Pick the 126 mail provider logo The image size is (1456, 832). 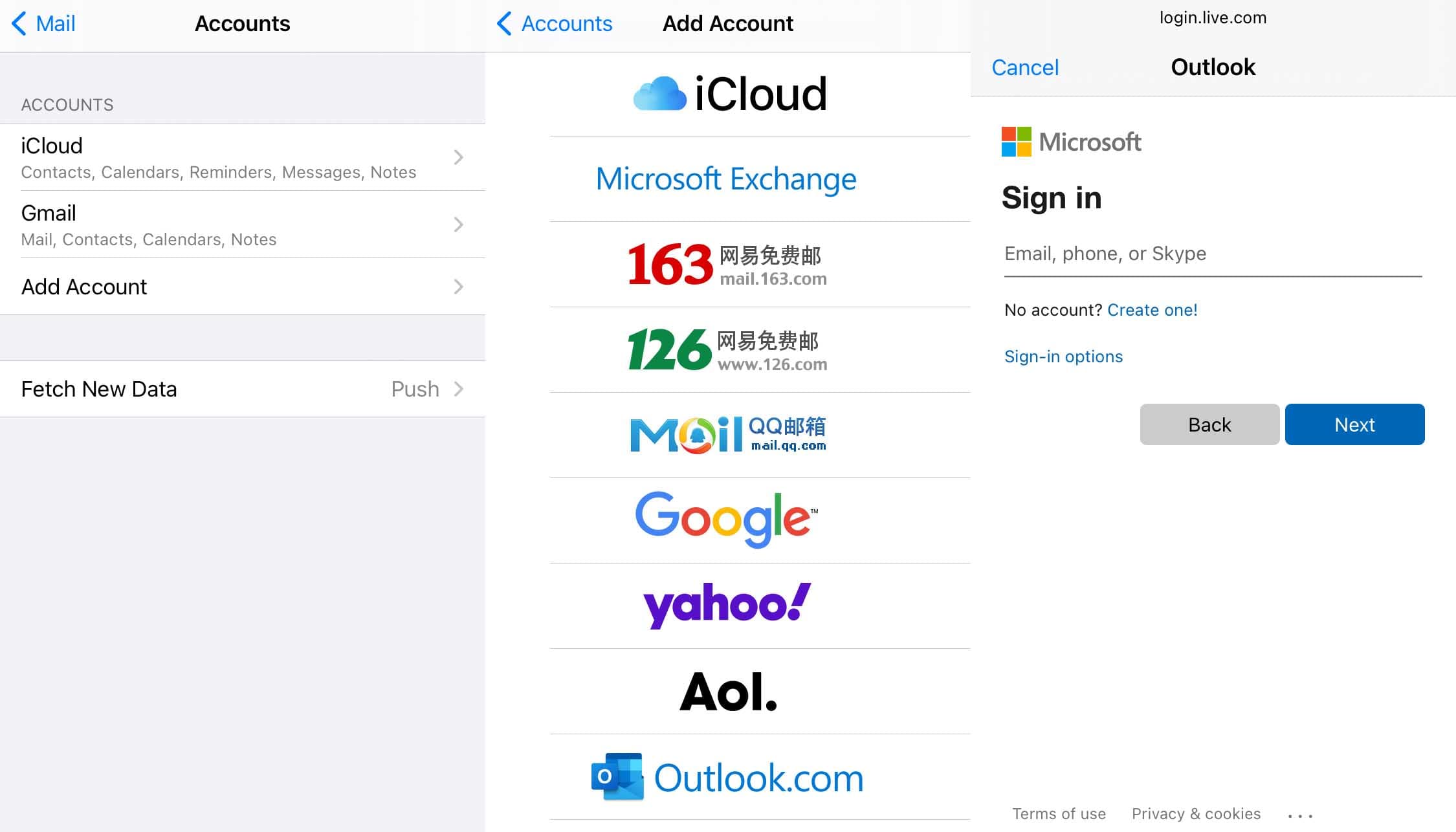[x=727, y=350]
